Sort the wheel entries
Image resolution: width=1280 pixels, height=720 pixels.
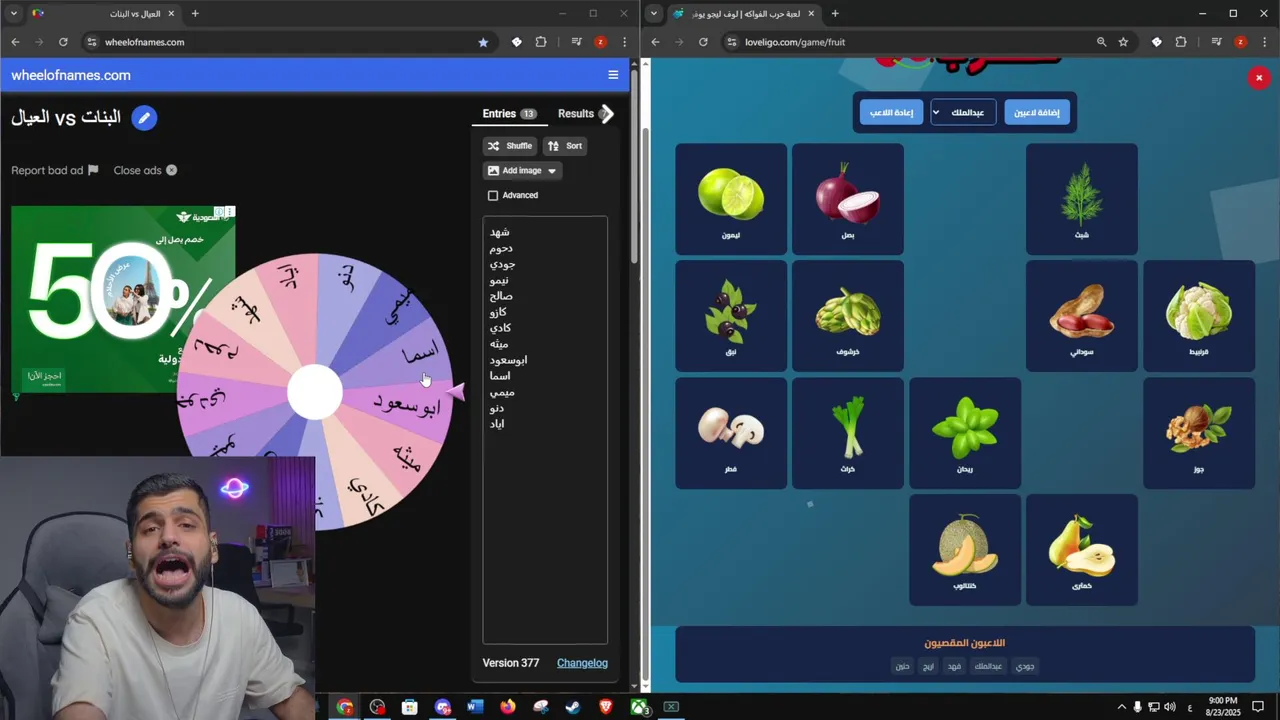coord(565,146)
